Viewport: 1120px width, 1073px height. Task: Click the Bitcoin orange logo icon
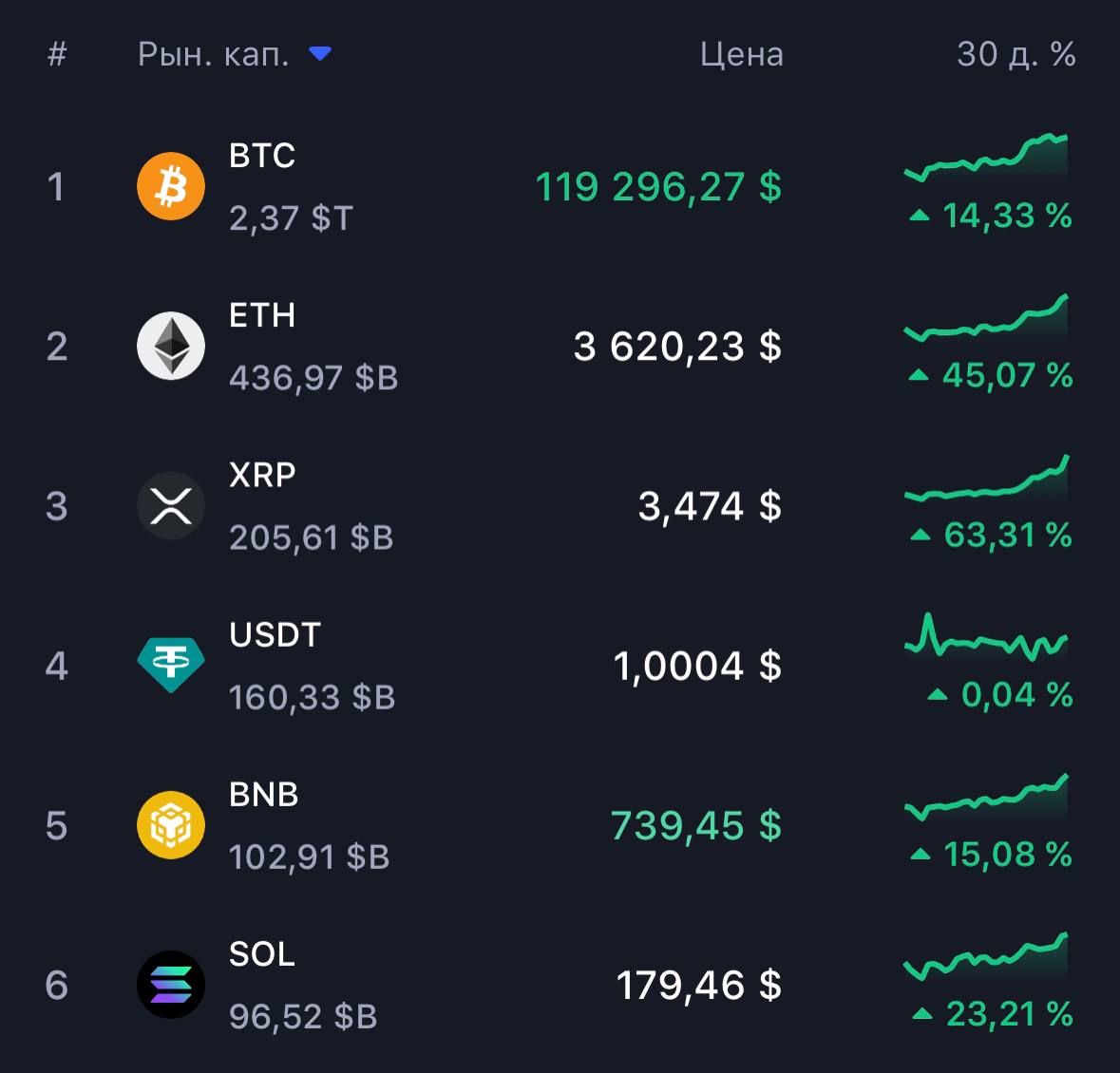(171, 186)
